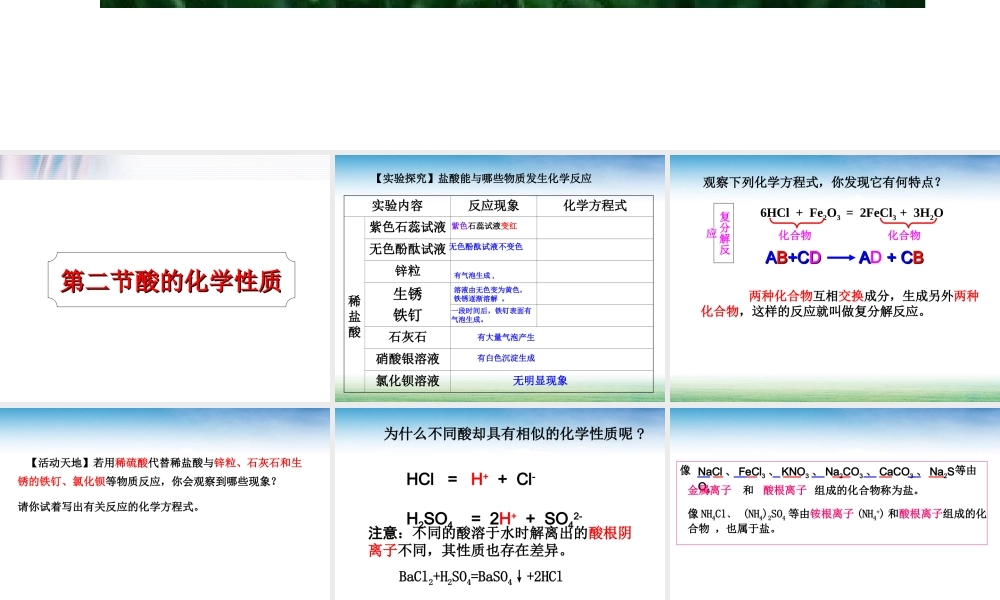Screen dimensions: 1000x600
Task: Click the text 组成的化合物称为盐
Action: [867, 490]
